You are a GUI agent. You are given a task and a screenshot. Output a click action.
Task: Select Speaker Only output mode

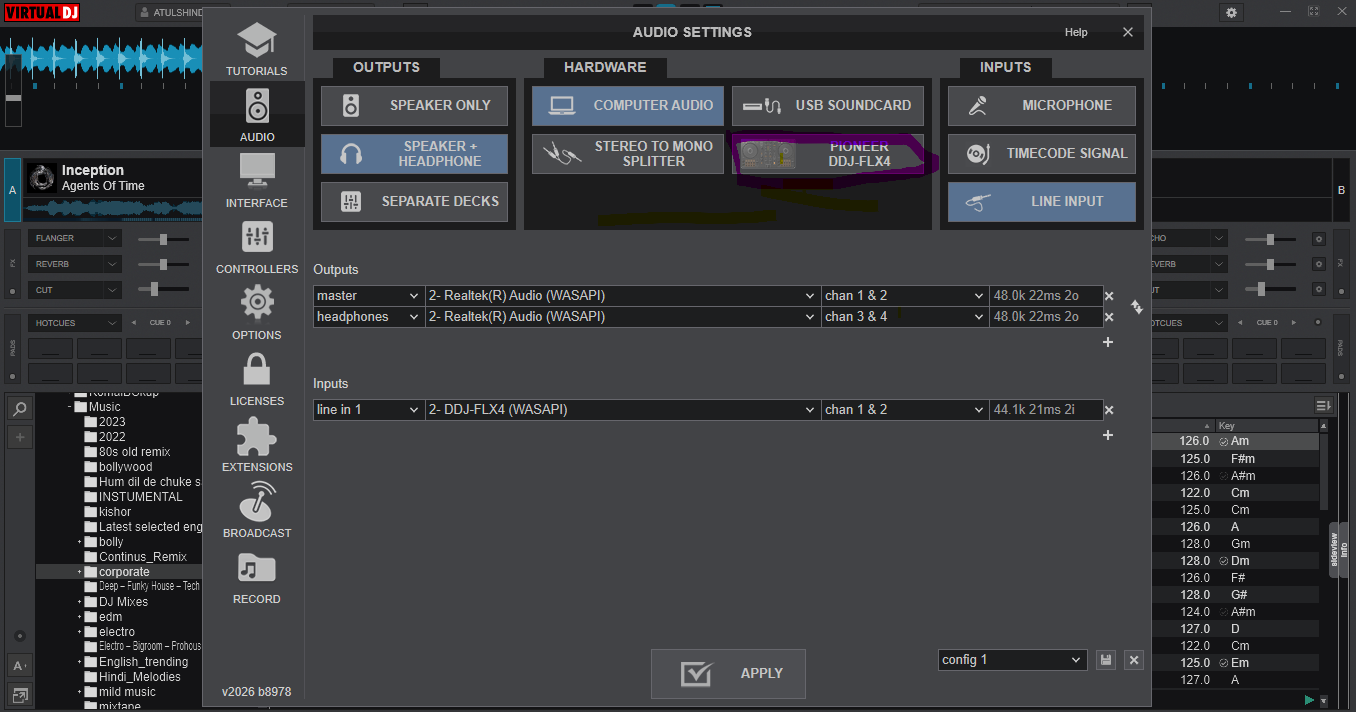(414, 106)
